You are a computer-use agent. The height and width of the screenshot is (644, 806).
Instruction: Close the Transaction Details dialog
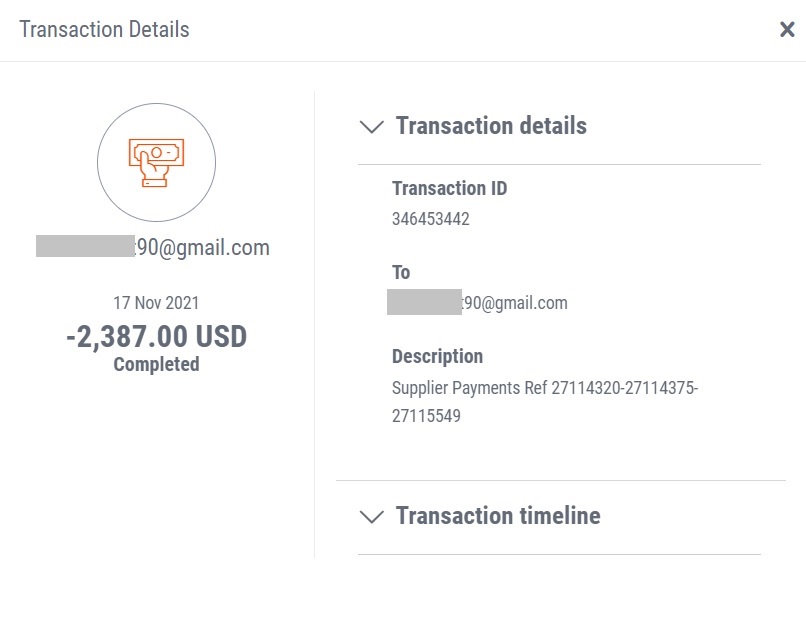[787, 29]
